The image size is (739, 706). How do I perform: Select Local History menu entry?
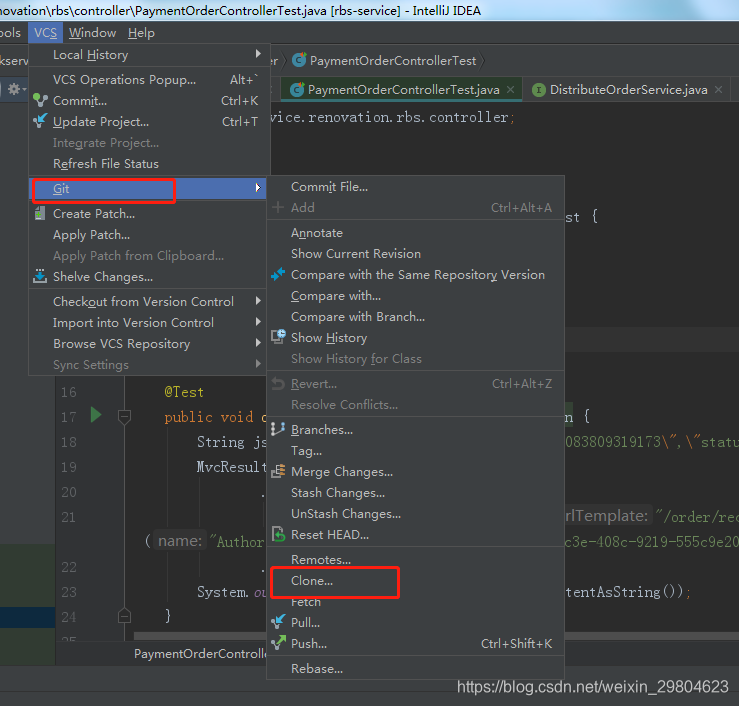pos(148,55)
